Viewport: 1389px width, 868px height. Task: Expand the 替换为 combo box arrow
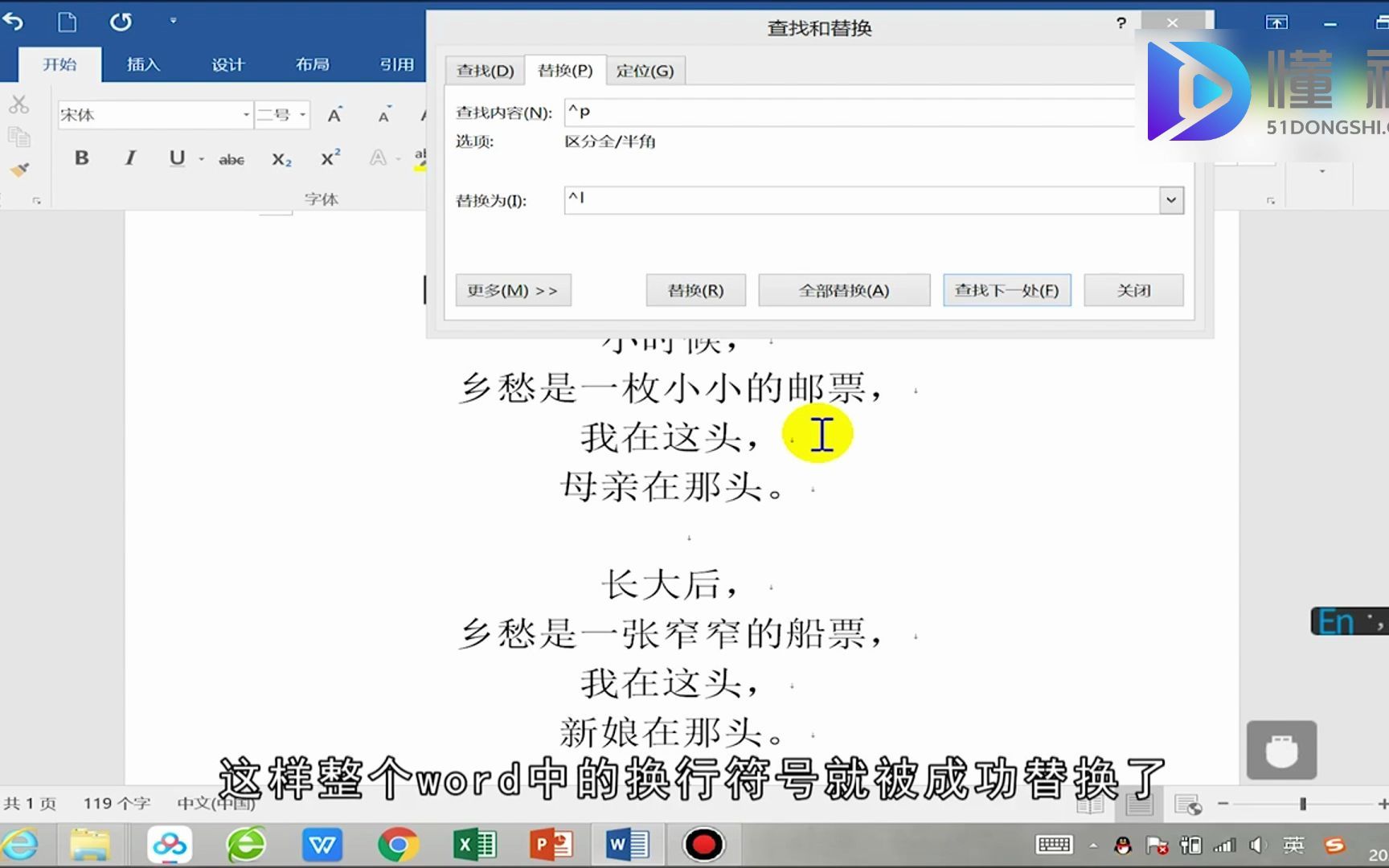1170,200
